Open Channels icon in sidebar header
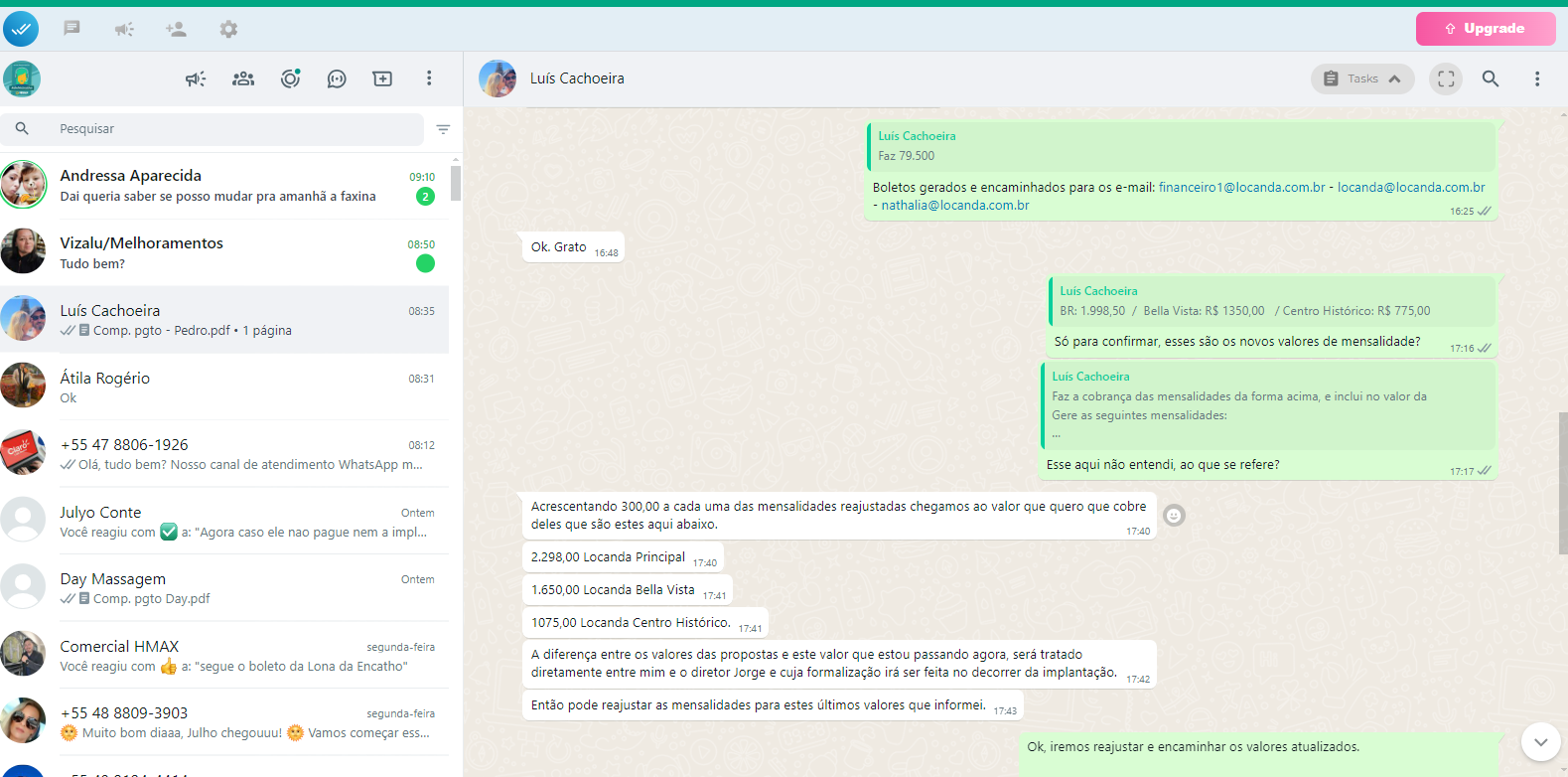The image size is (1568, 777). (337, 78)
